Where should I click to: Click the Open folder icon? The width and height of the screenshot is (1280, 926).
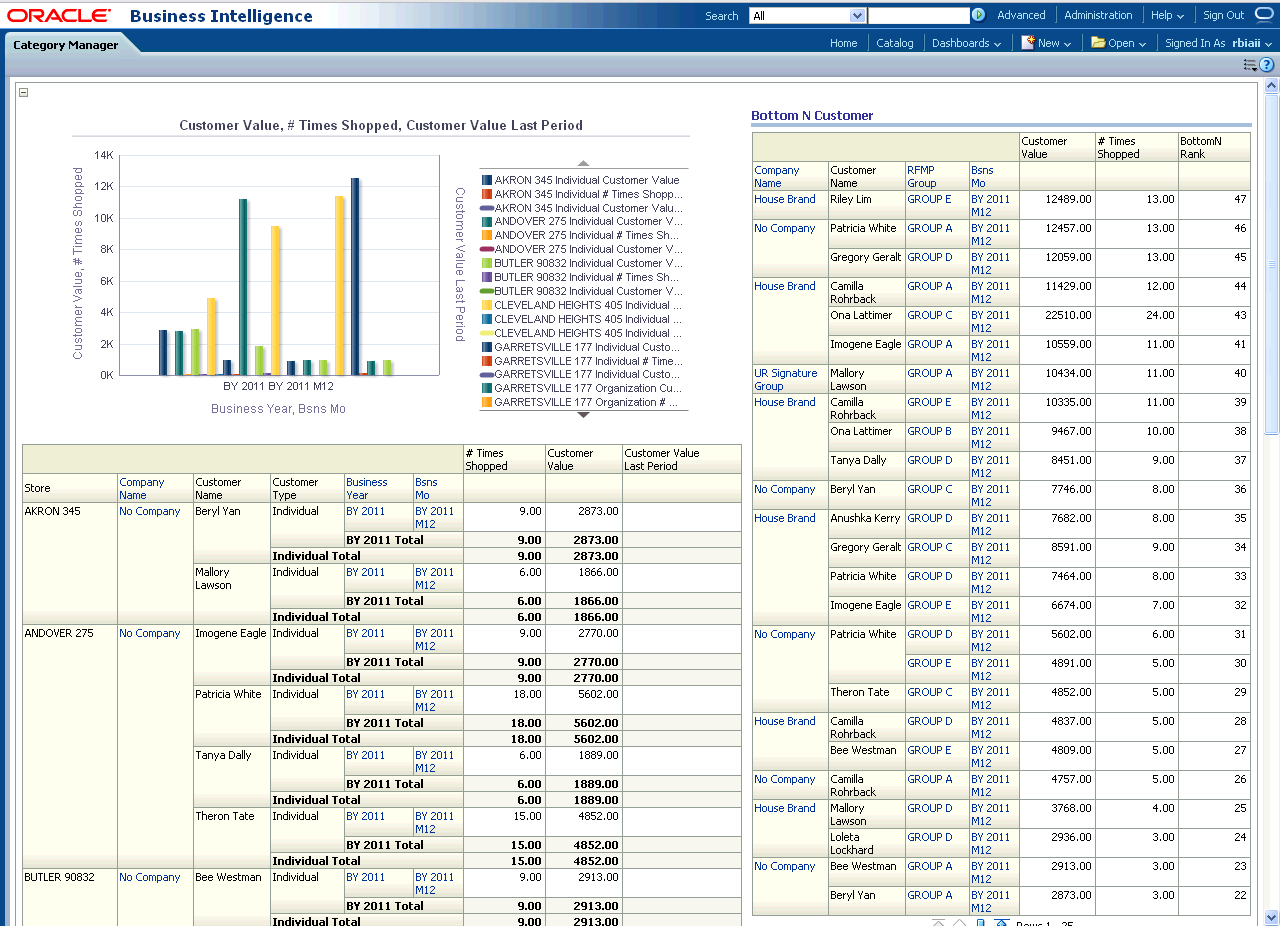coord(1098,43)
